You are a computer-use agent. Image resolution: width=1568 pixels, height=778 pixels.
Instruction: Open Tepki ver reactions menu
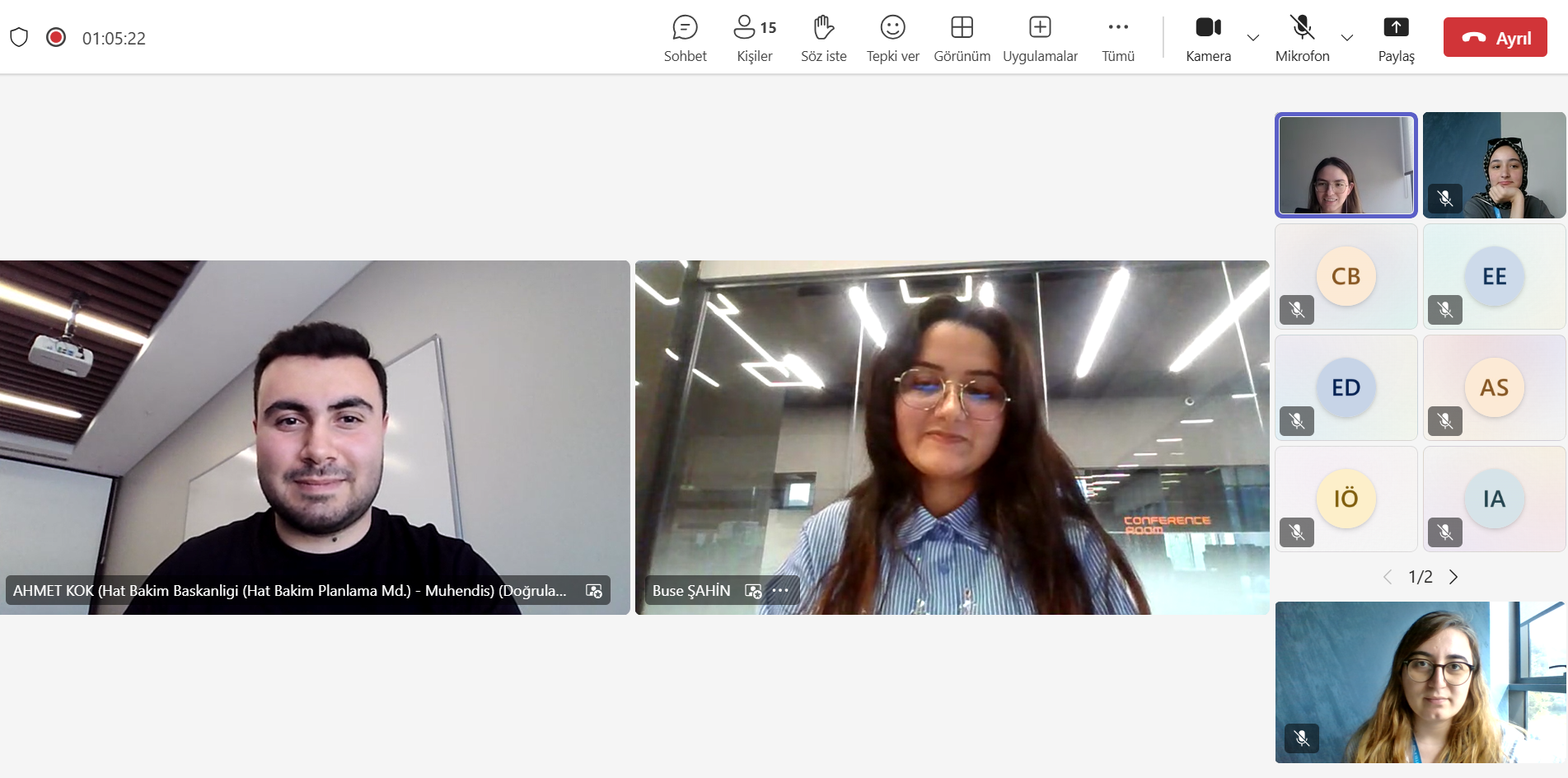[892, 38]
